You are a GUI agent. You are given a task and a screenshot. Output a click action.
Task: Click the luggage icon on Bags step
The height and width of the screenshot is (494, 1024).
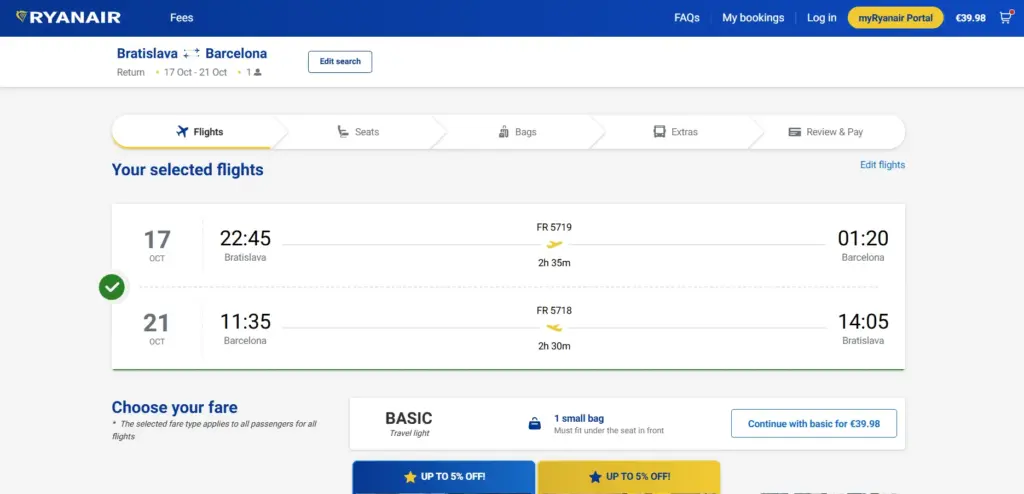pyautogui.click(x=504, y=132)
